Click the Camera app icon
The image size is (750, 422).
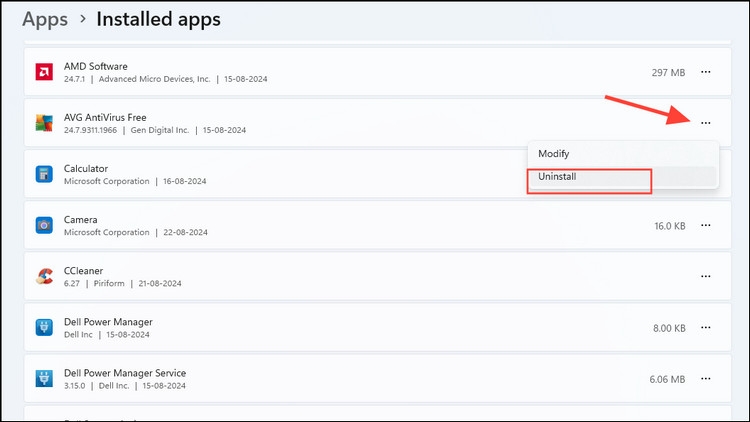(x=44, y=225)
